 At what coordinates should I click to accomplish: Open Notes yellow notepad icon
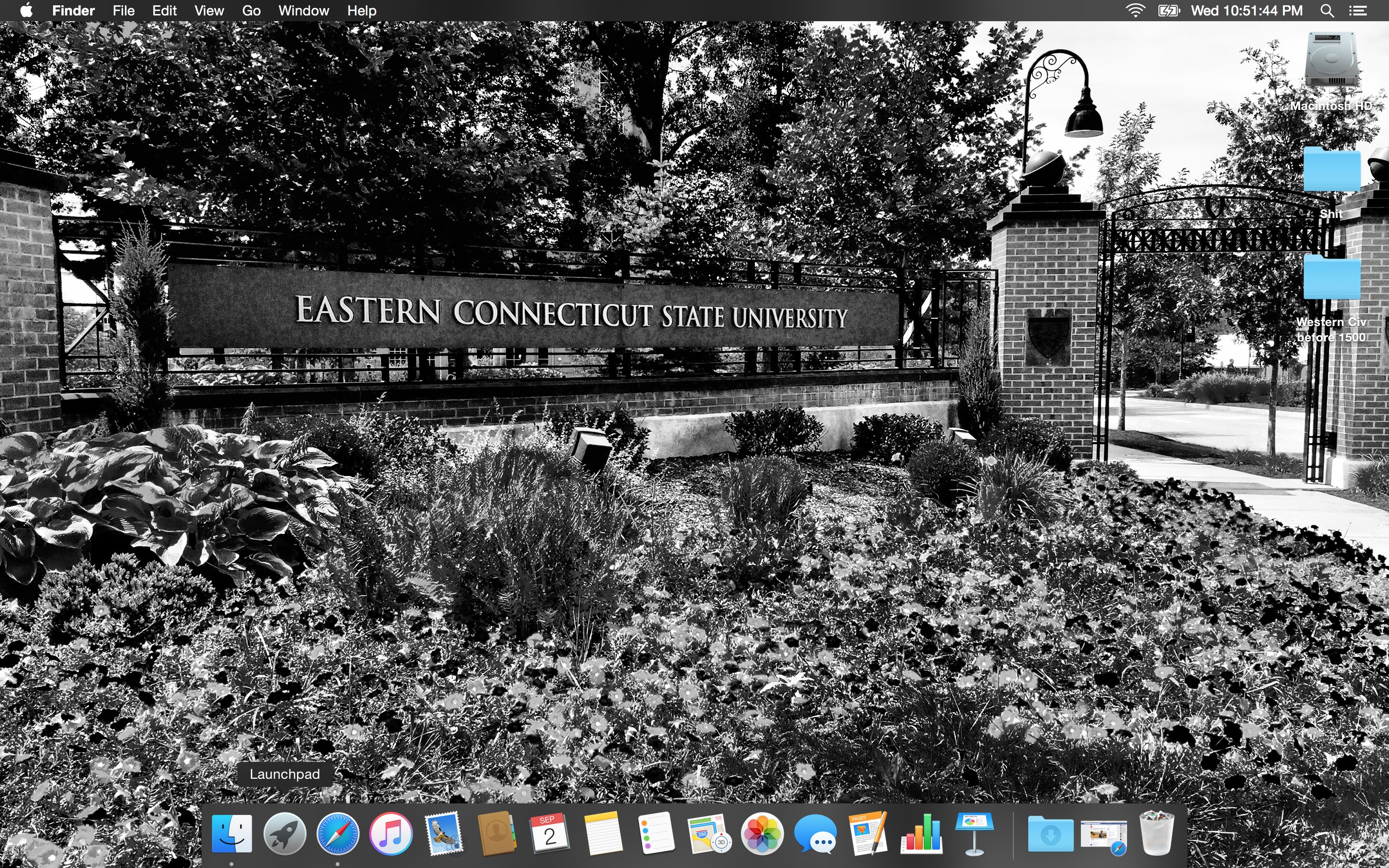(x=603, y=834)
